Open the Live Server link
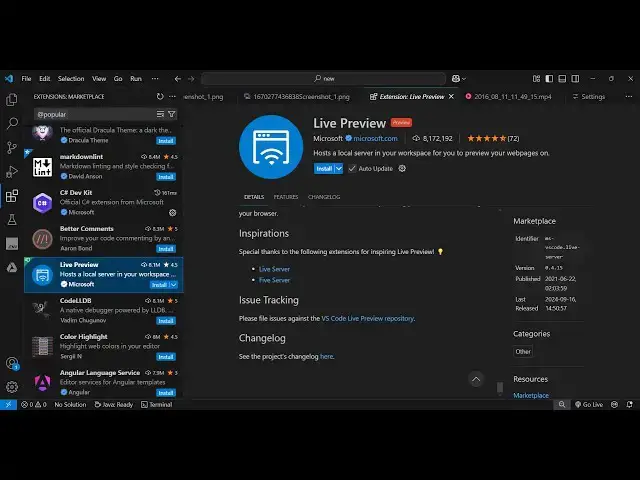Screen dimensions: 640x480 [x=274, y=269]
